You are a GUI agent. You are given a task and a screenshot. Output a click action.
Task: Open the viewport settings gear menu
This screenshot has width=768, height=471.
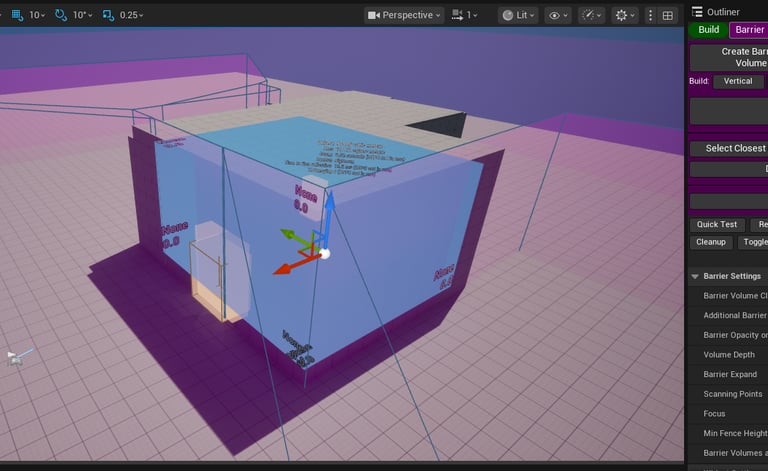pyautogui.click(x=625, y=15)
